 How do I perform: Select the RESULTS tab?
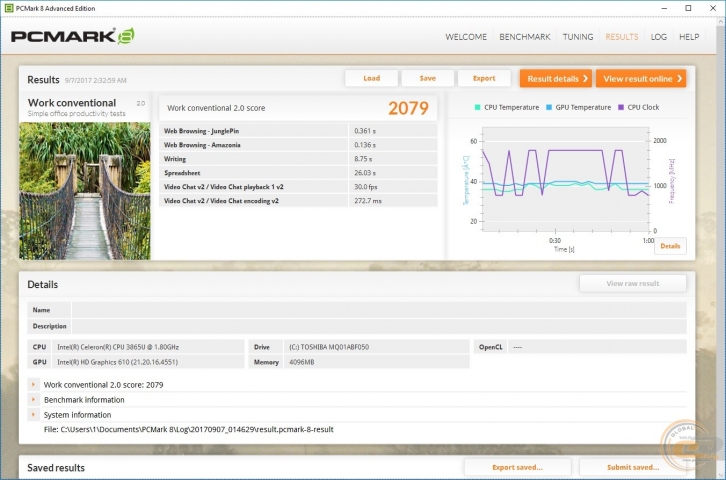click(x=621, y=37)
